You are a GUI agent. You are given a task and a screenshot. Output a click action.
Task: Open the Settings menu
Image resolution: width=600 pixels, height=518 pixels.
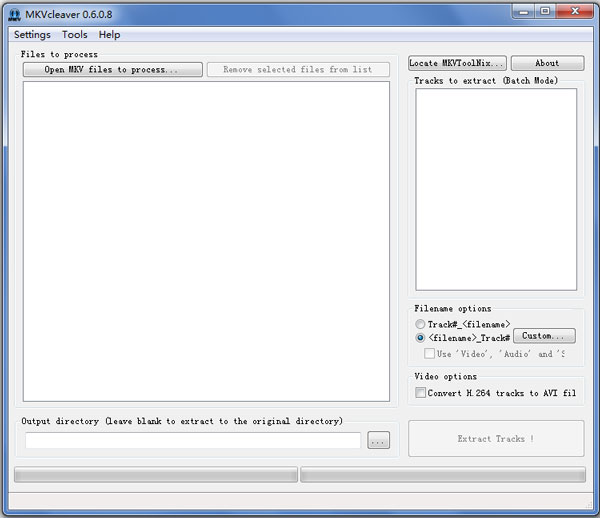click(x=32, y=35)
